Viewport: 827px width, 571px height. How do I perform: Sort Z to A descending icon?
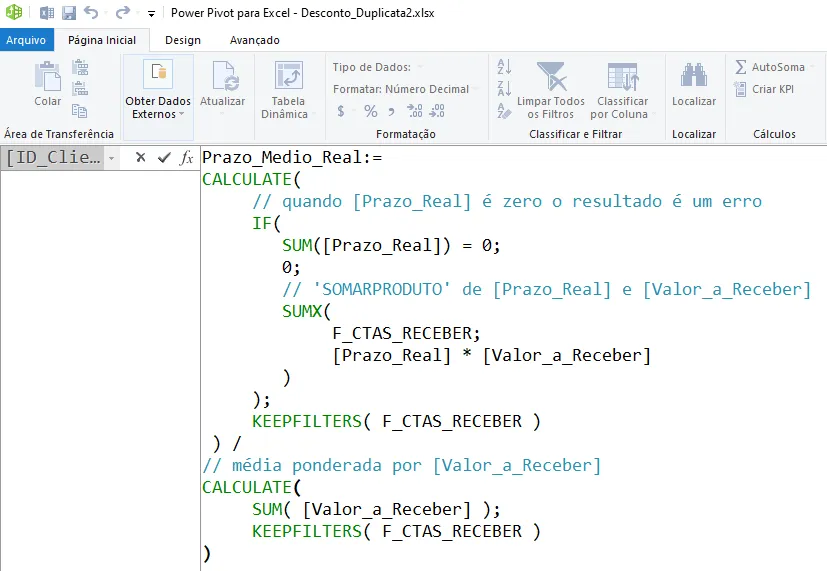point(504,88)
